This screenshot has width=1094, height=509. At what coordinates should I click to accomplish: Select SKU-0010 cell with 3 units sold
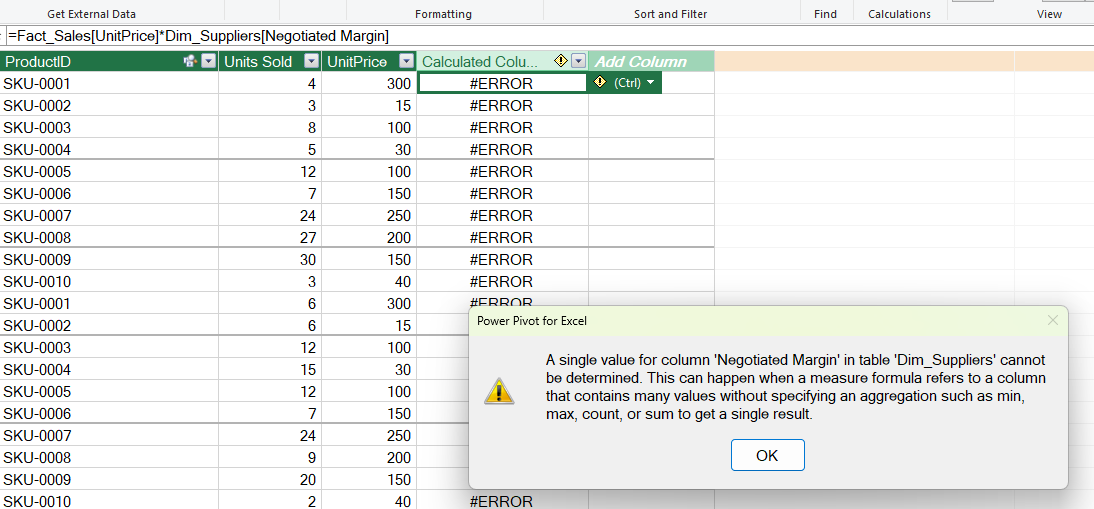pyautogui.click(x=109, y=282)
